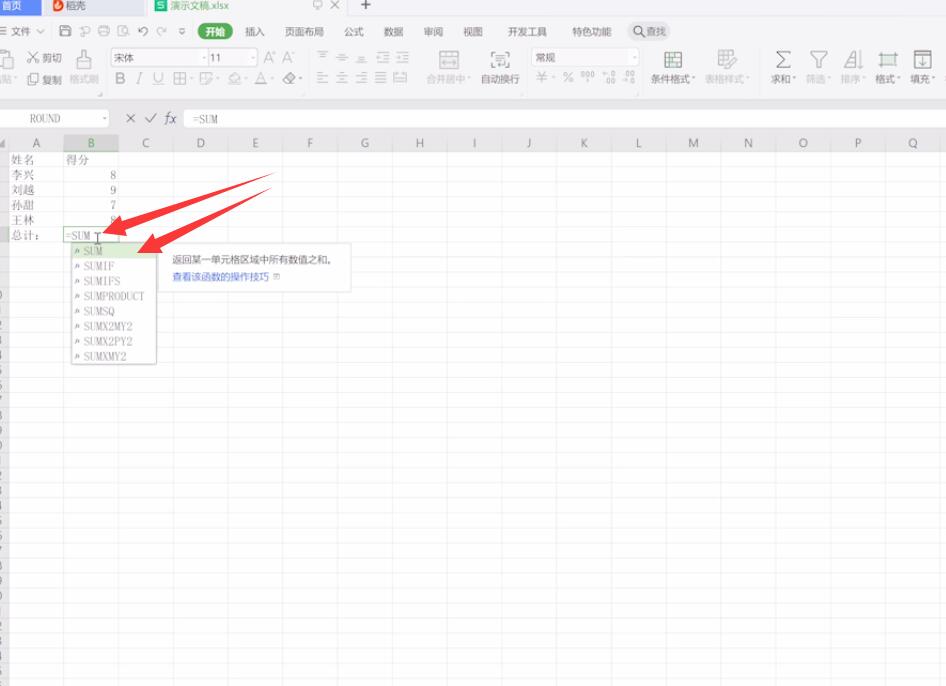The width and height of the screenshot is (946, 686).
Task: Align text to left
Action: (322, 78)
